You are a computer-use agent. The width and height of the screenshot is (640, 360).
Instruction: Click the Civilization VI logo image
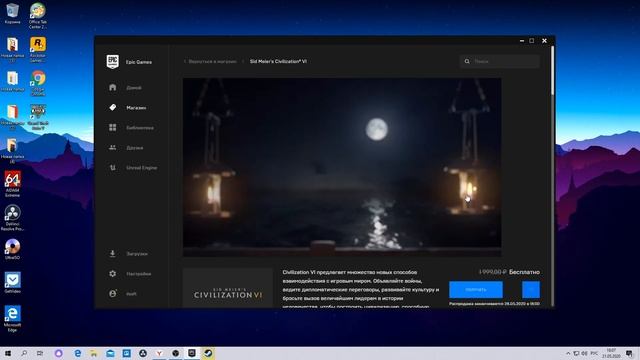click(x=228, y=288)
